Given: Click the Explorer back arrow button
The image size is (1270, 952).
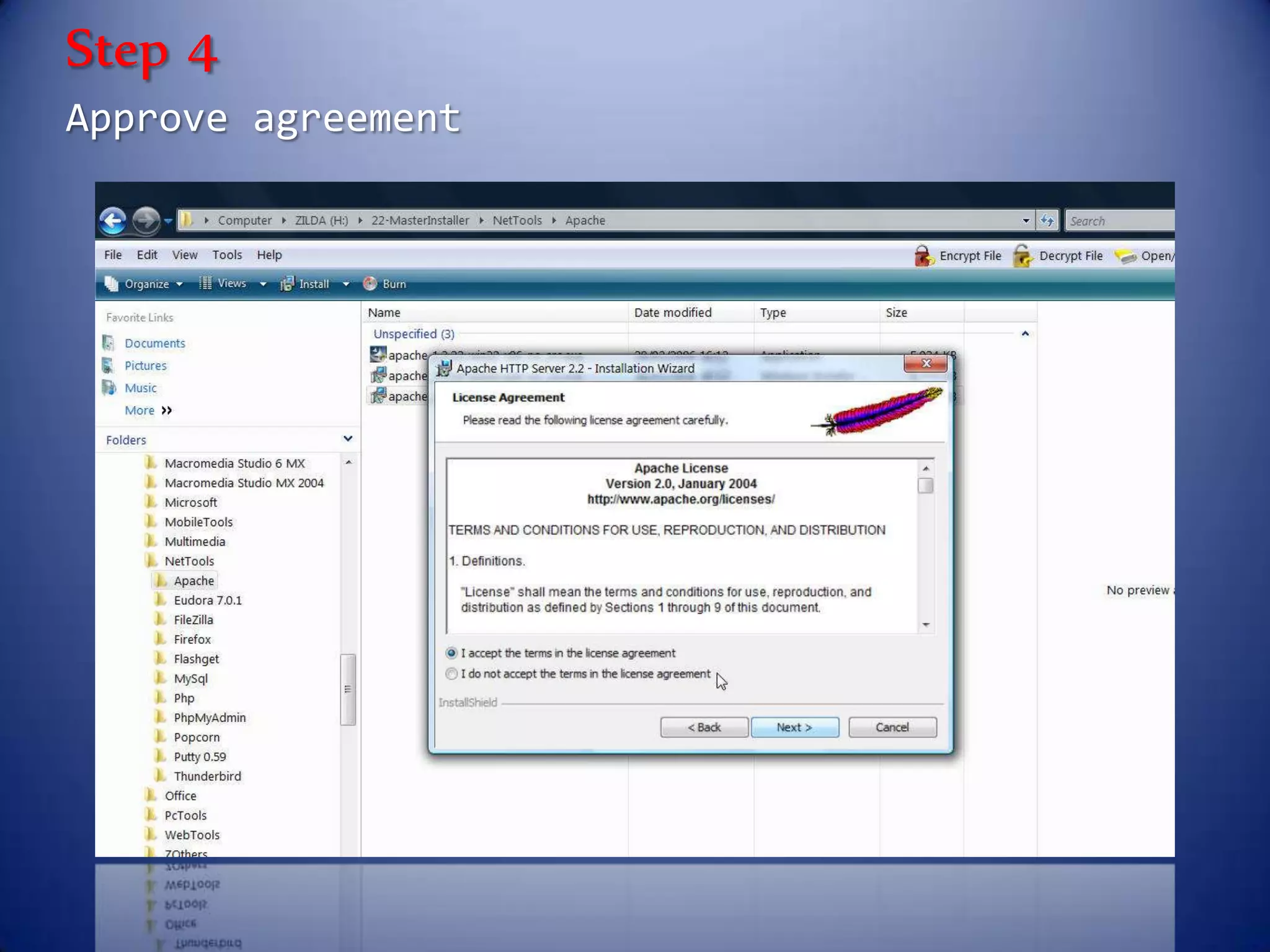Looking at the screenshot, I should click(x=113, y=221).
